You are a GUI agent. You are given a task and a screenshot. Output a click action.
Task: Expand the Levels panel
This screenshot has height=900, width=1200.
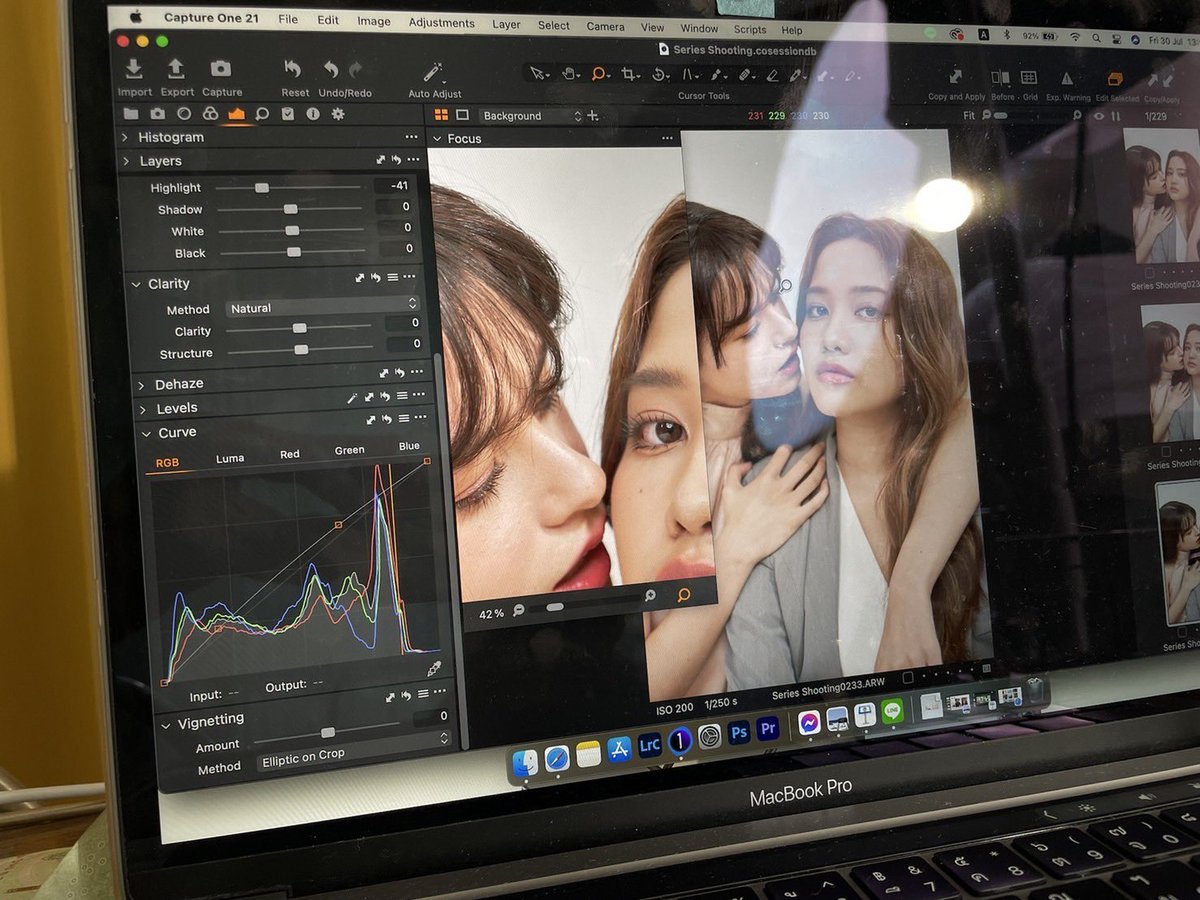(x=143, y=408)
